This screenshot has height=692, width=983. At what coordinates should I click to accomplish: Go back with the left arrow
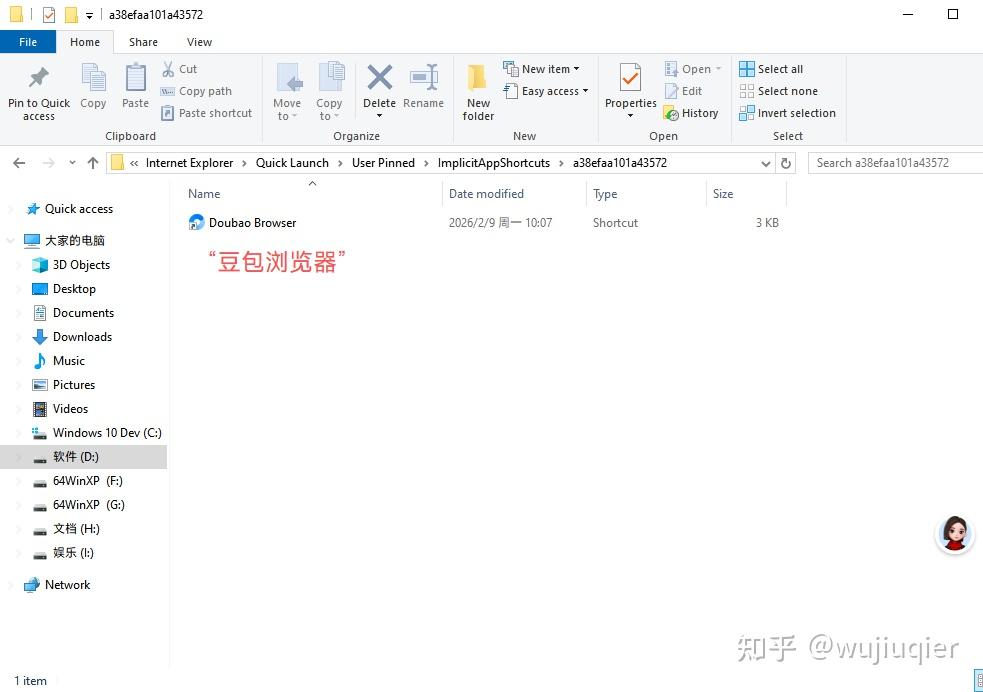click(x=19, y=163)
